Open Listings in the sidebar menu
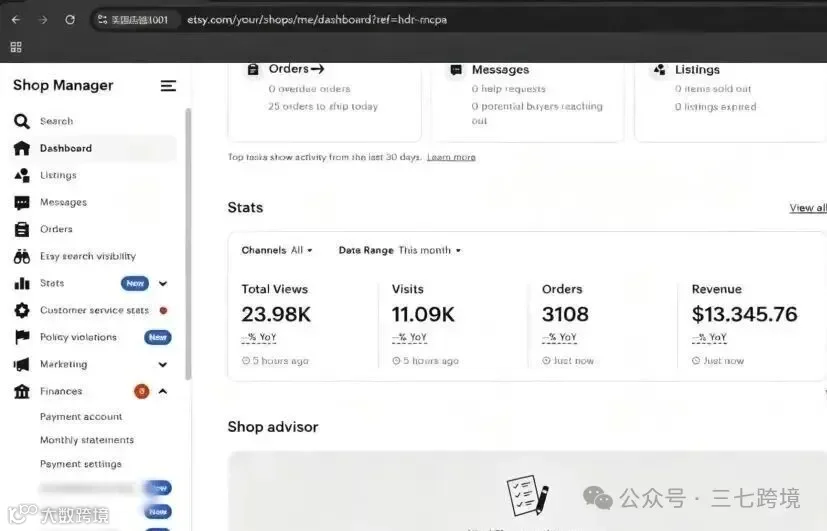The image size is (827, 531). [x=58, y=175]
